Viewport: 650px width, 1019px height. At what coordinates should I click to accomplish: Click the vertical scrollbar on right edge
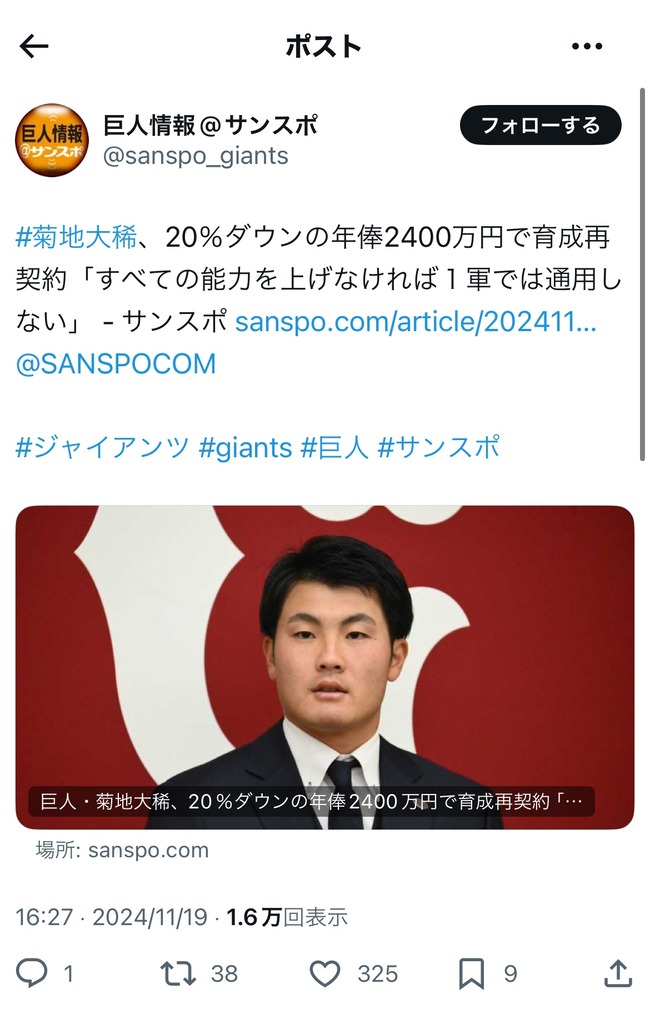tap(642, 273)
